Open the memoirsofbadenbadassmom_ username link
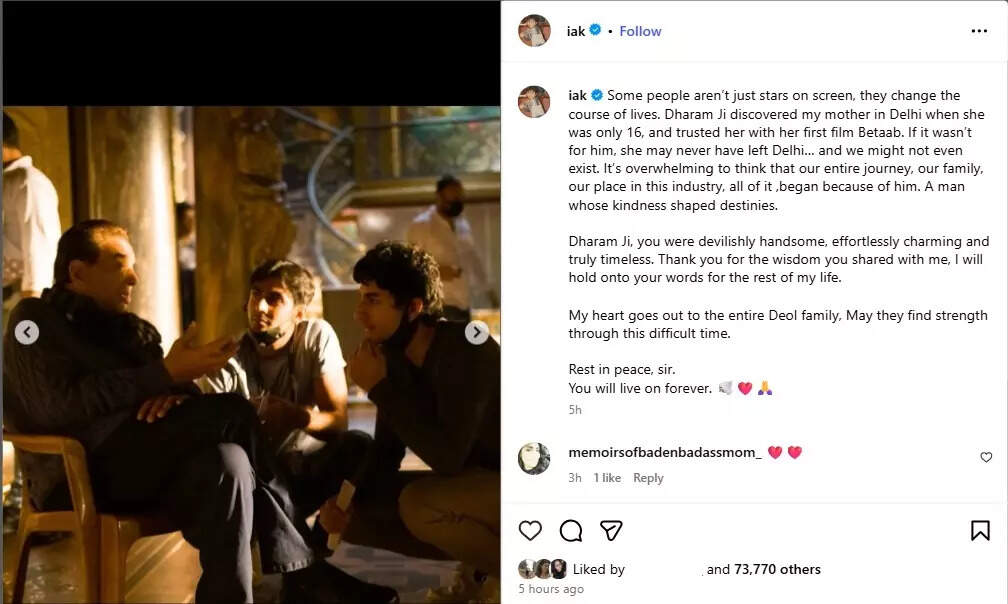 (x=664, y=452)
